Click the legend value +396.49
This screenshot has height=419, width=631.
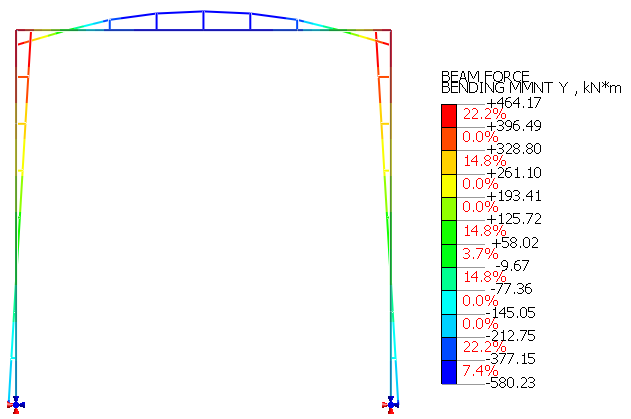pos(514,126)
